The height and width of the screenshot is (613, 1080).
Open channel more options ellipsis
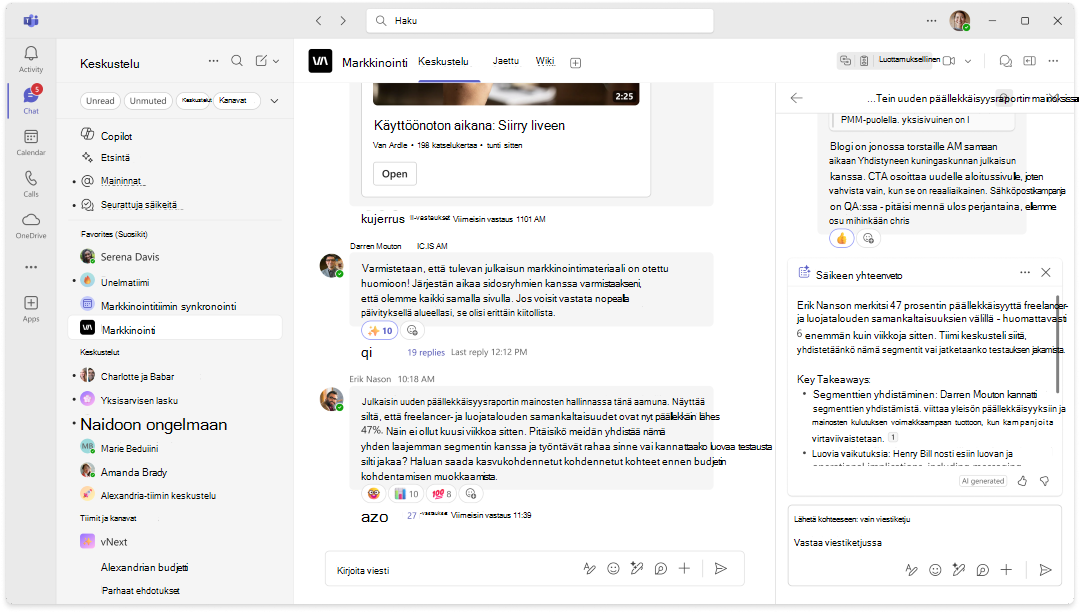(1053, 61)
